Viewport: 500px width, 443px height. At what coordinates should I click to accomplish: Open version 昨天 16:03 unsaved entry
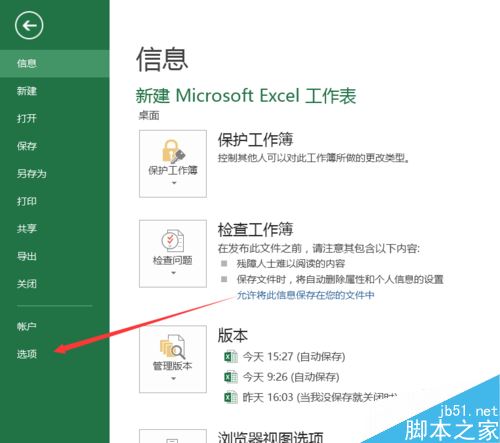[319, 397]
